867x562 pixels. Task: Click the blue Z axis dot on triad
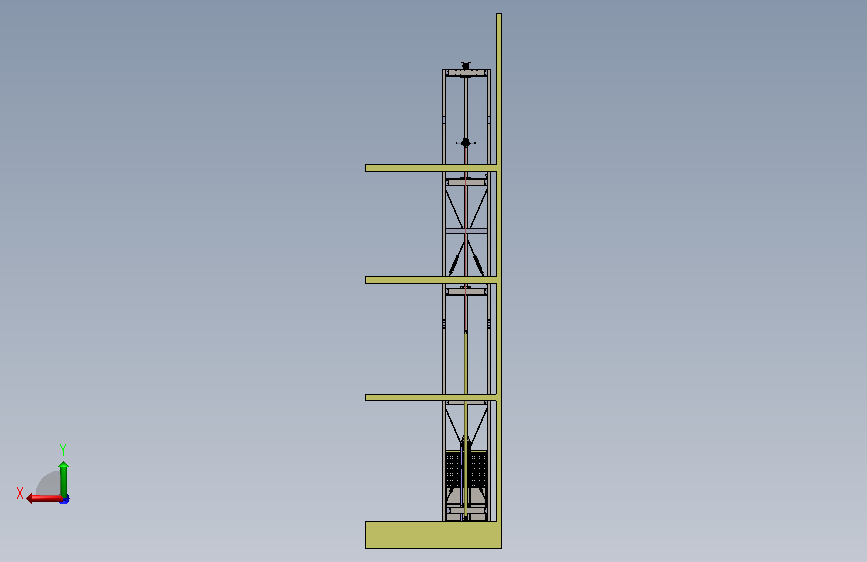[65, 500]
